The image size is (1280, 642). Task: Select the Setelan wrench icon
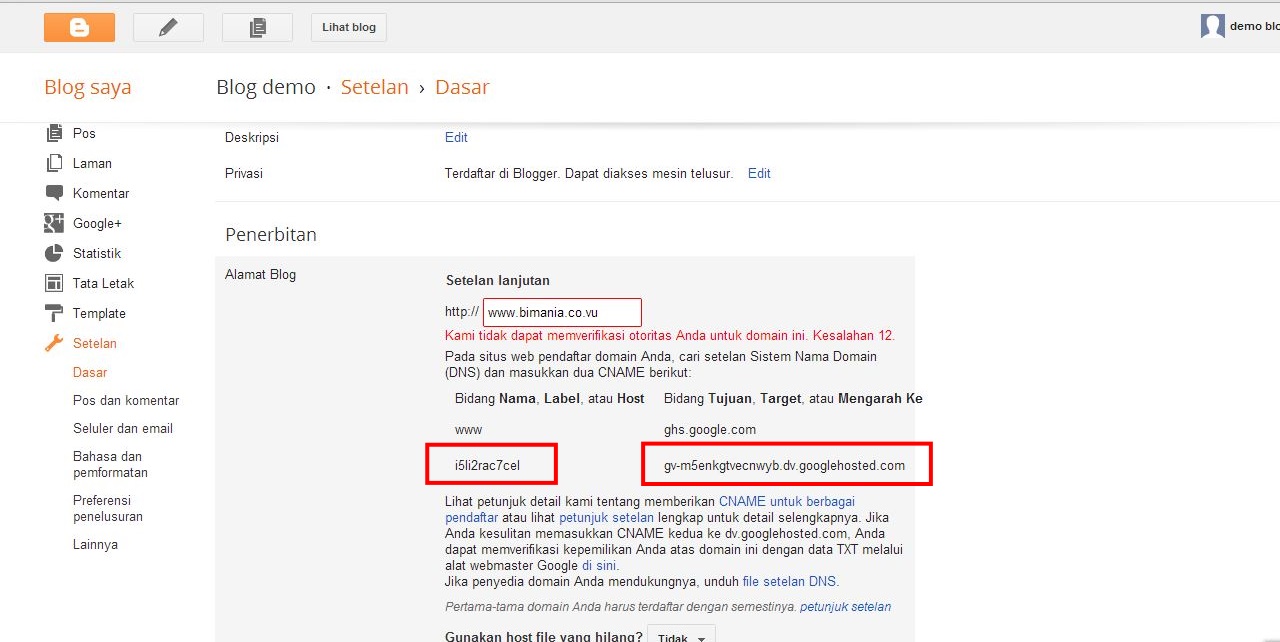tap(54, 343)
